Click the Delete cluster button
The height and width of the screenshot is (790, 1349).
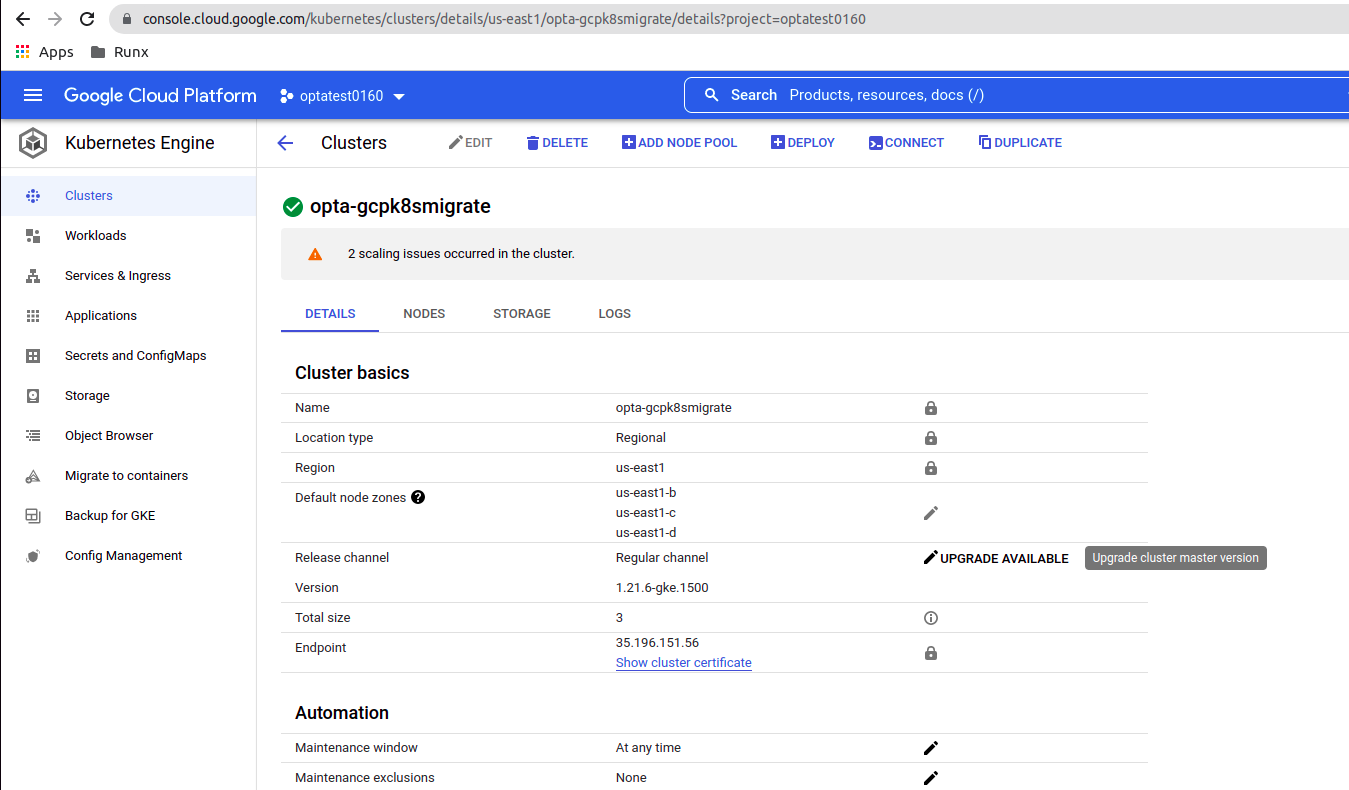pos(556,143)
